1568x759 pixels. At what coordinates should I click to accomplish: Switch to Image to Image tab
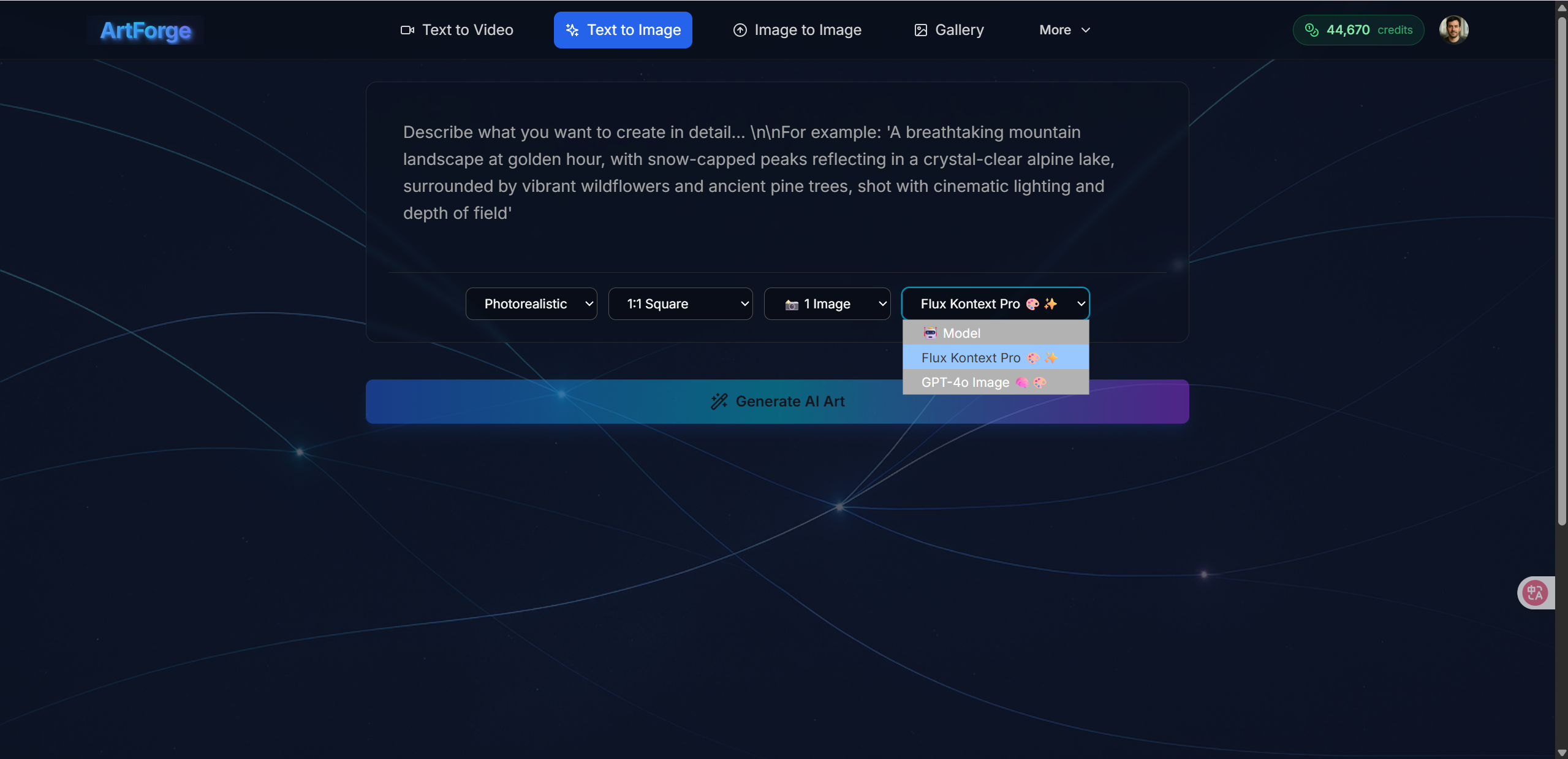(797, 30)
